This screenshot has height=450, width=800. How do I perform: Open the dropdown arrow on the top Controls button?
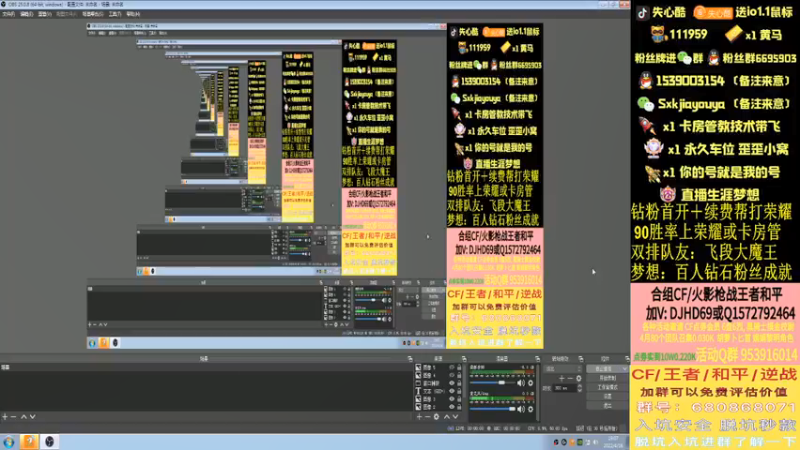coord(625,368)
